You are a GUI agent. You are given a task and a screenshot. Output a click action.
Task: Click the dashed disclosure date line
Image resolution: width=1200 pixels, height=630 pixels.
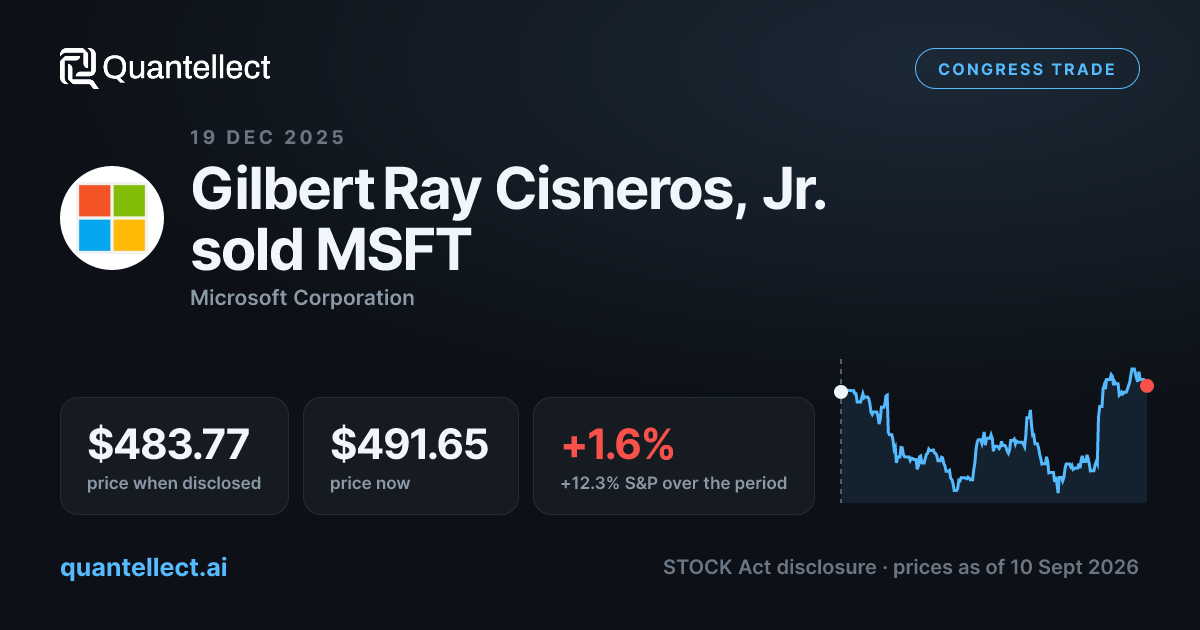pyautogui.click(x=841, y=430)
